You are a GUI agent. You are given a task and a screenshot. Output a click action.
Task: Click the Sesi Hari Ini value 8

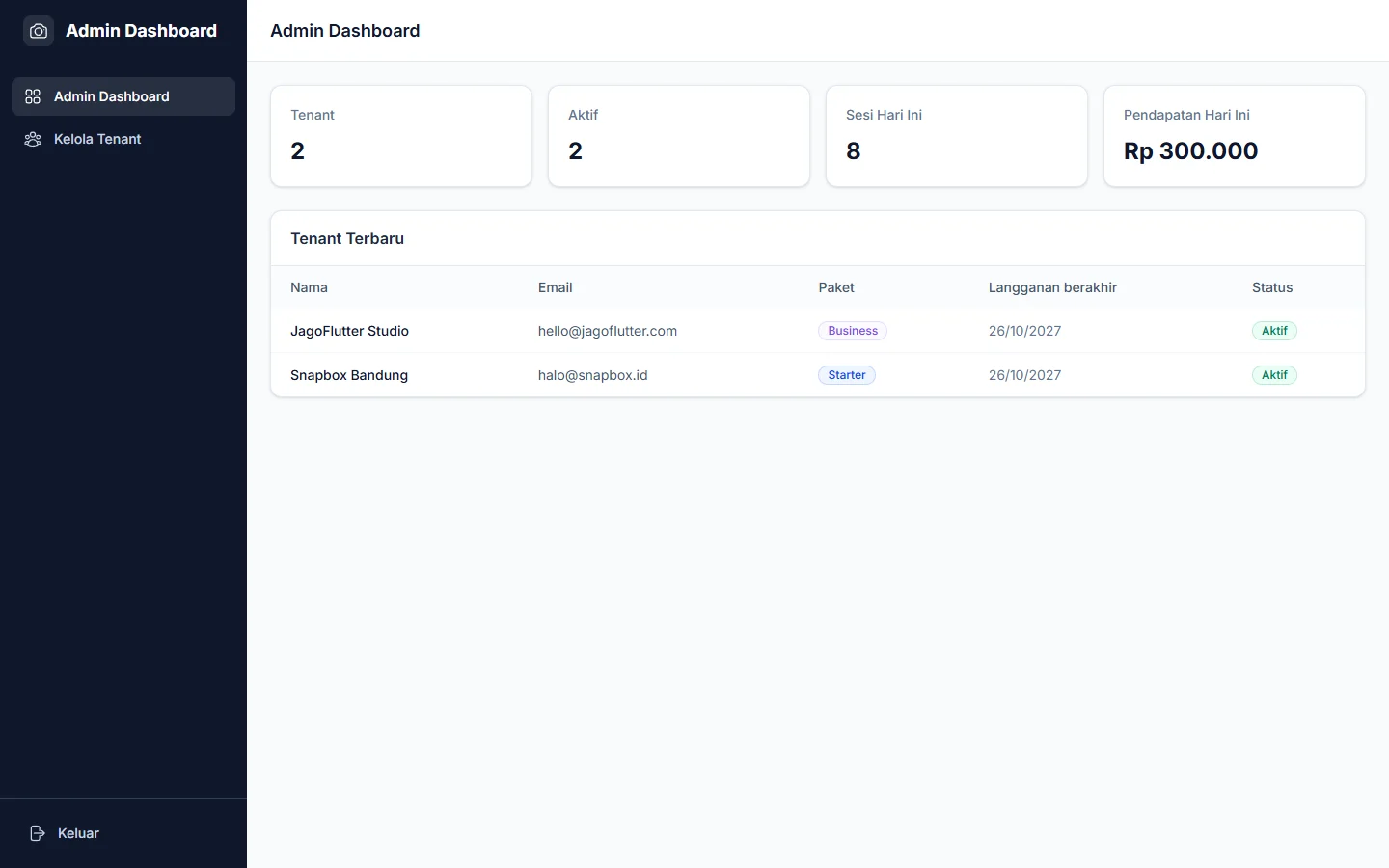click(x=854, y=150)
